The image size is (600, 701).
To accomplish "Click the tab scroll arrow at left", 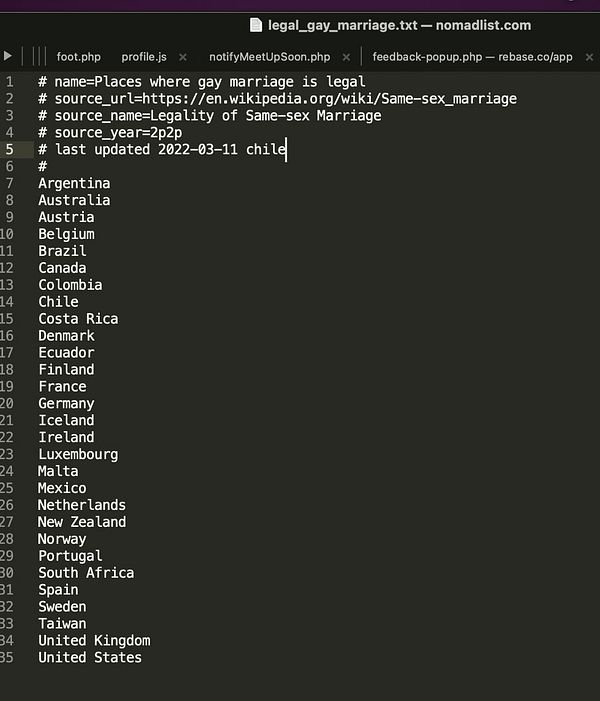I will [8, 56].
